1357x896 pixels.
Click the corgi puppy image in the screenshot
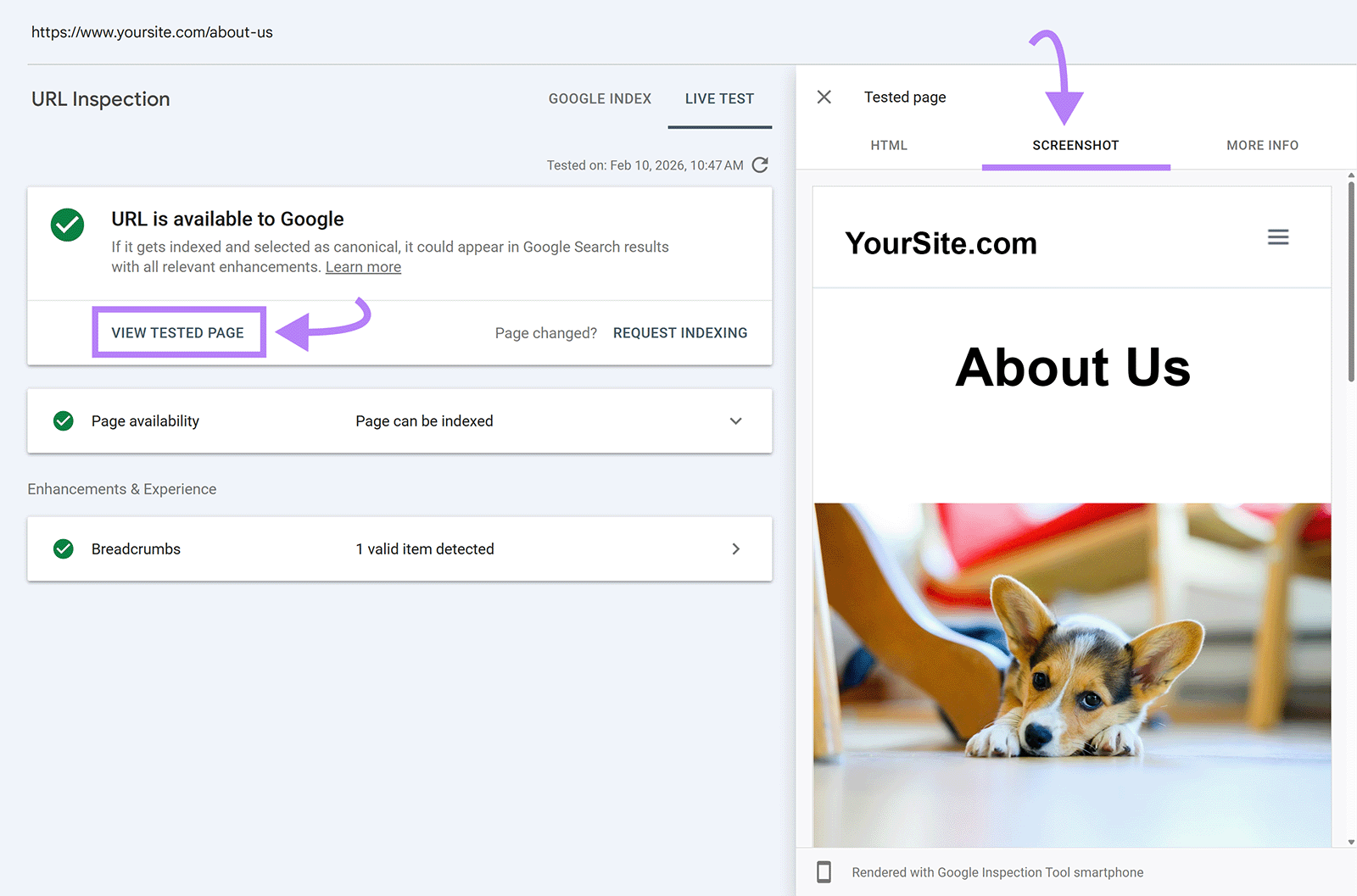[x=1071, y=678]
